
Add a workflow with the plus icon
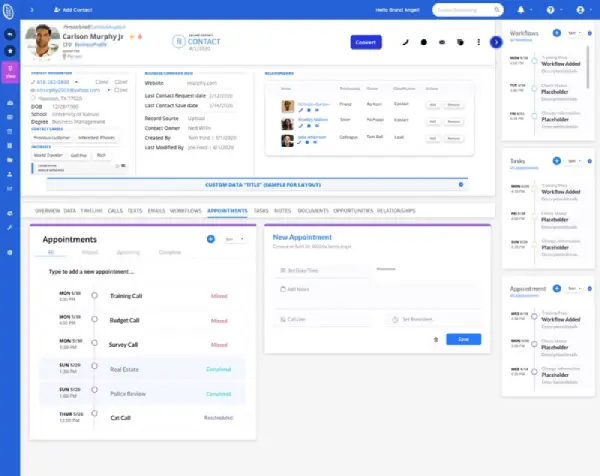pyautogui.click(x=557, y=33)
